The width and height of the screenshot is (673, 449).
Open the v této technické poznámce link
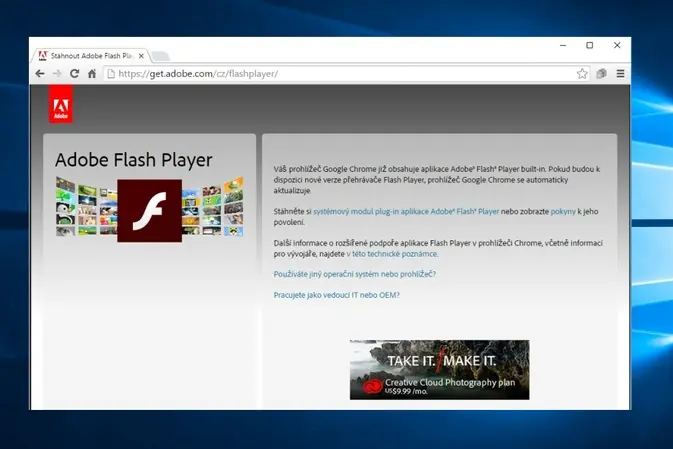pyautogui.click(x=392, y=254)
